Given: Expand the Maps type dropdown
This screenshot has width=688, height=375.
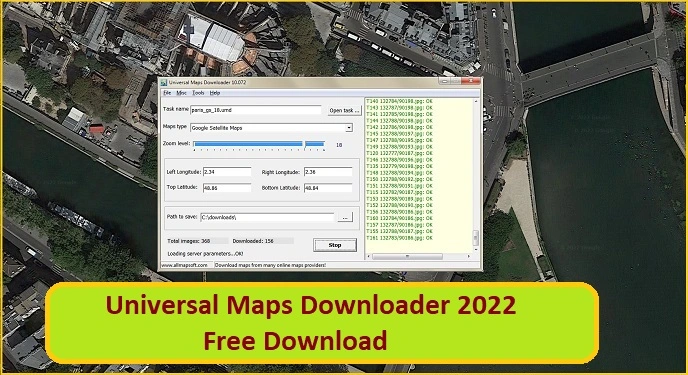Looking at the screenshot, I should click(x=349, y=128).
